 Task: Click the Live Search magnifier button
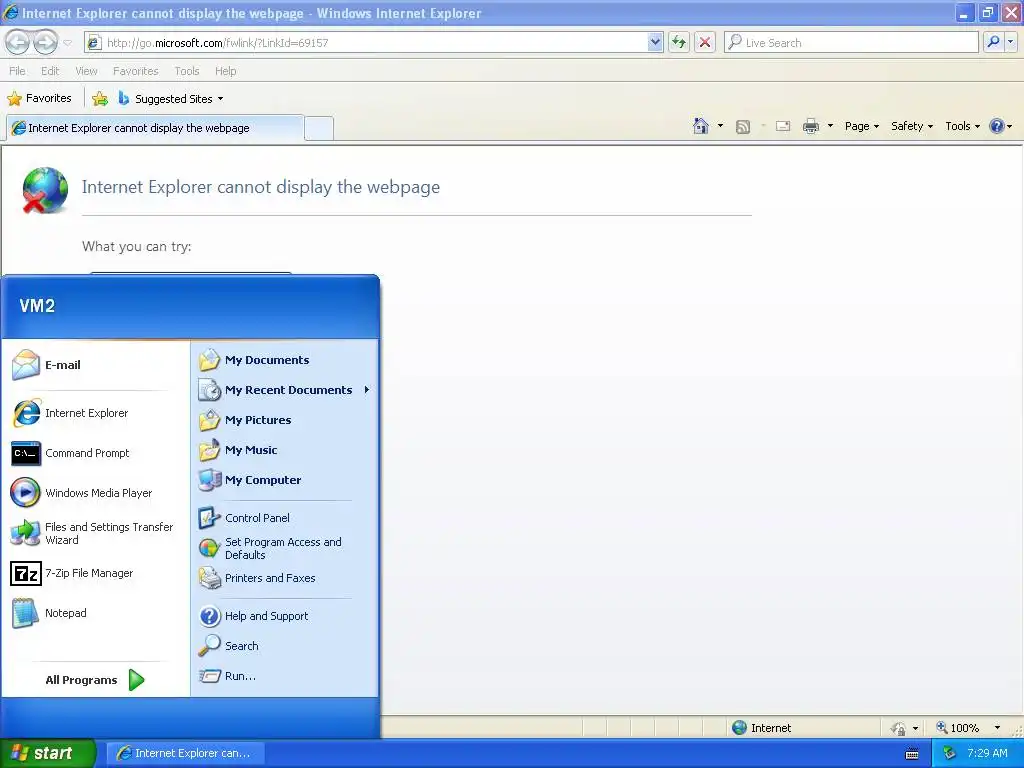coord(993,42)
